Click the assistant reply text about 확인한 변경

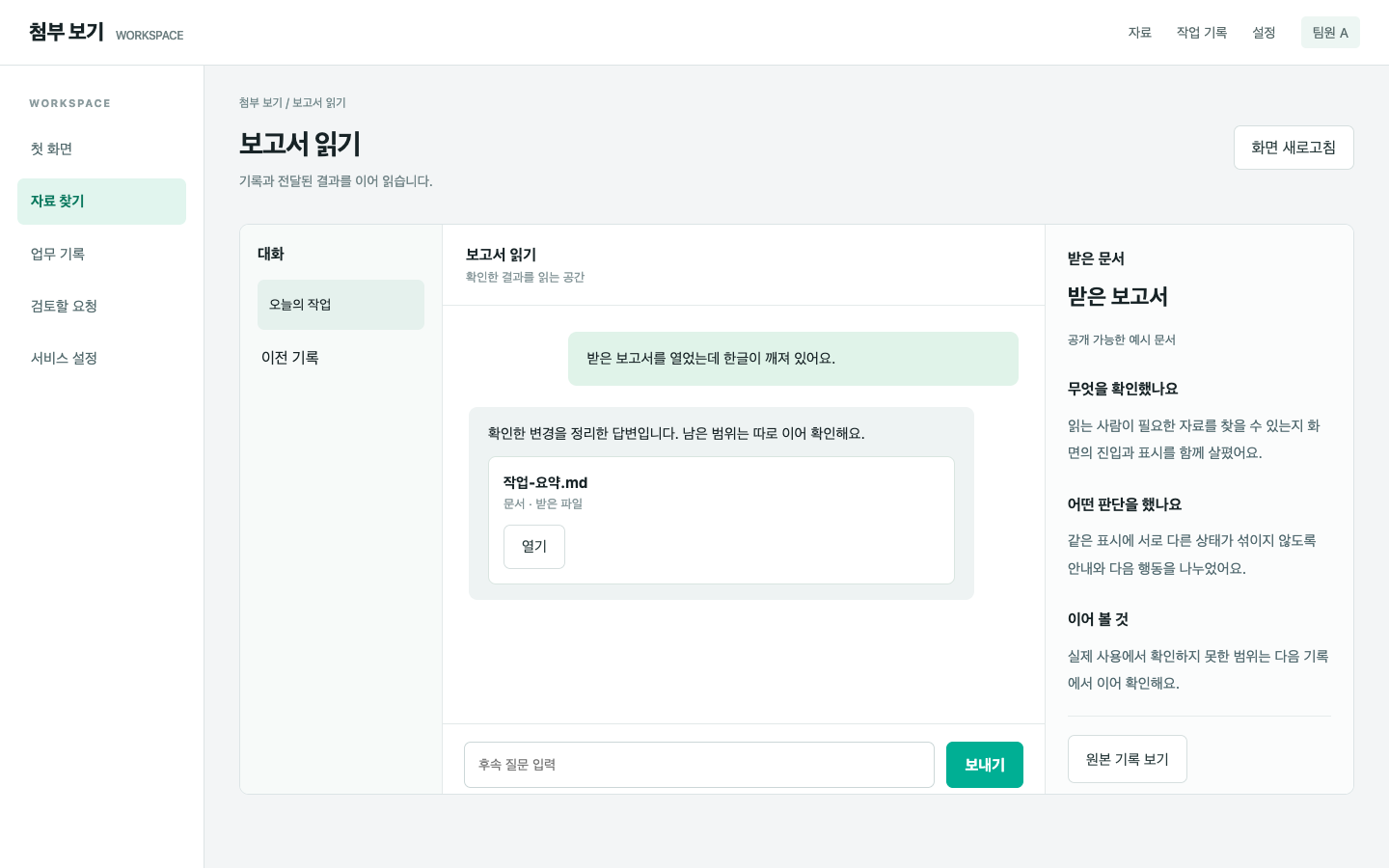(676, 434)
